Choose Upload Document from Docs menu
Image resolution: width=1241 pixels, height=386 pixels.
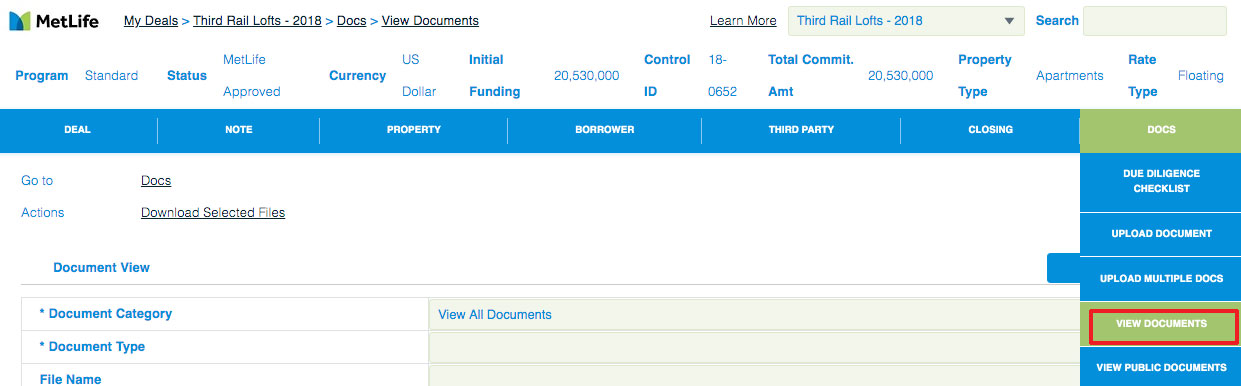1161,234
